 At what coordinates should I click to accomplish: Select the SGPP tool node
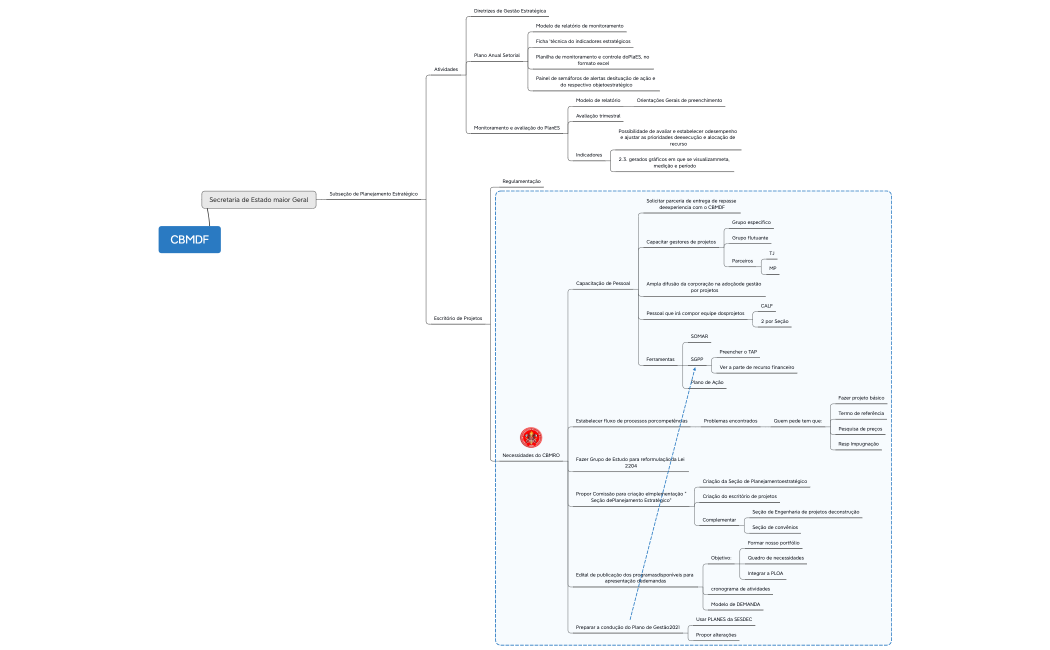[697, 359]
